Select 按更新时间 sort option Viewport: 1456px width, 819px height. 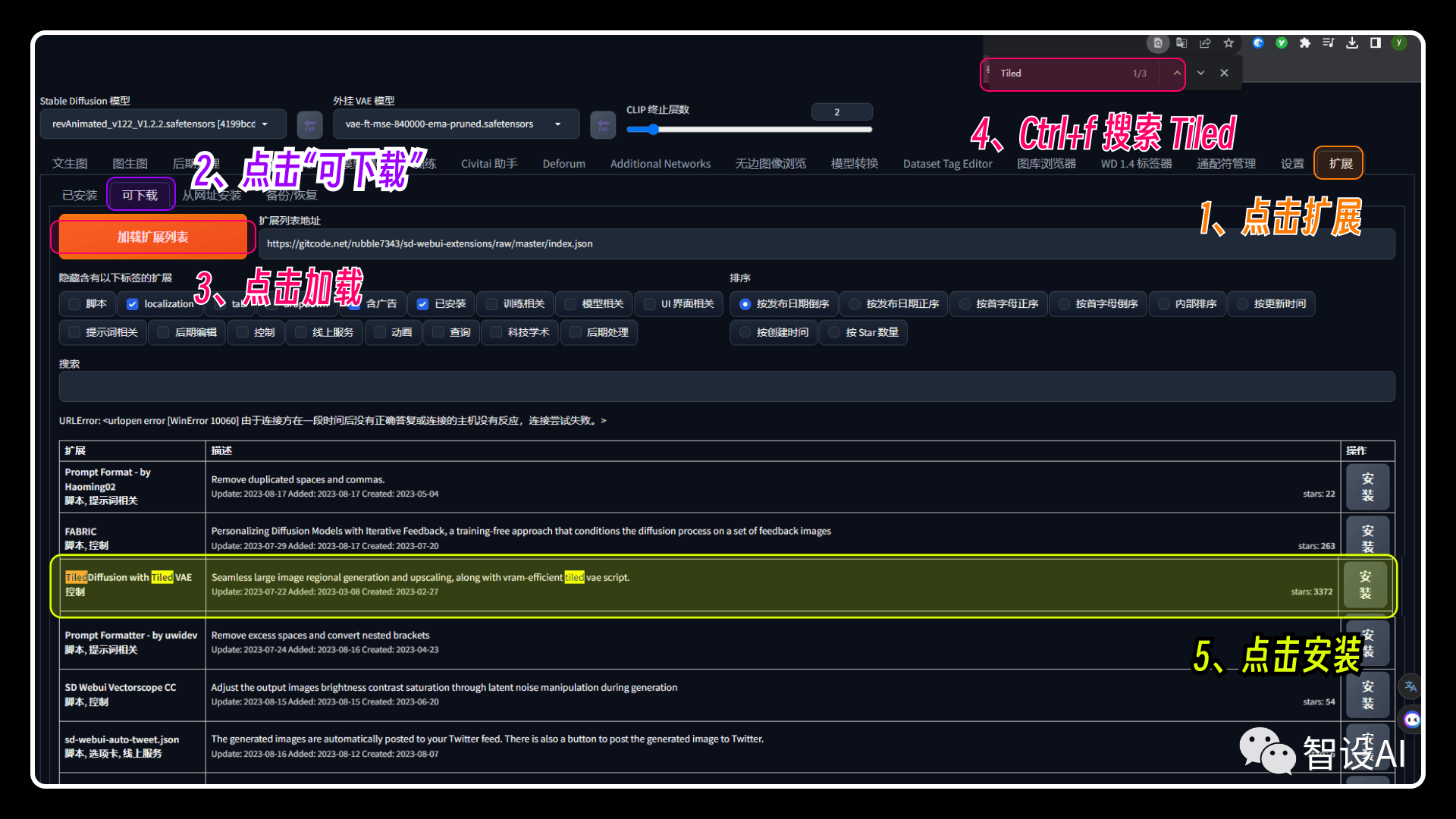click(1272, 304)
